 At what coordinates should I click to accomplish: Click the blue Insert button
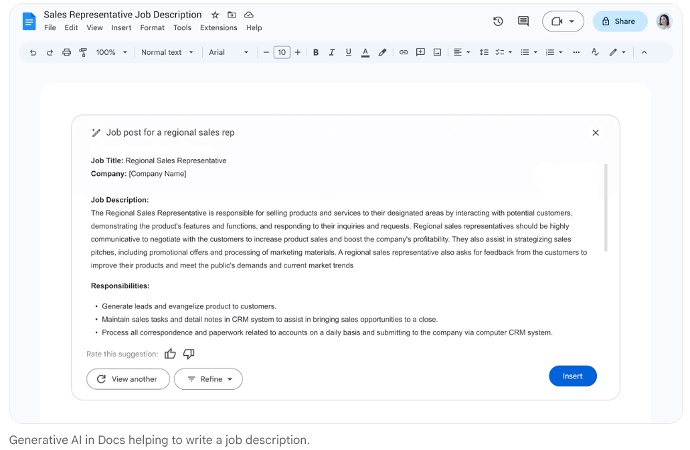[x=572, y=376]
